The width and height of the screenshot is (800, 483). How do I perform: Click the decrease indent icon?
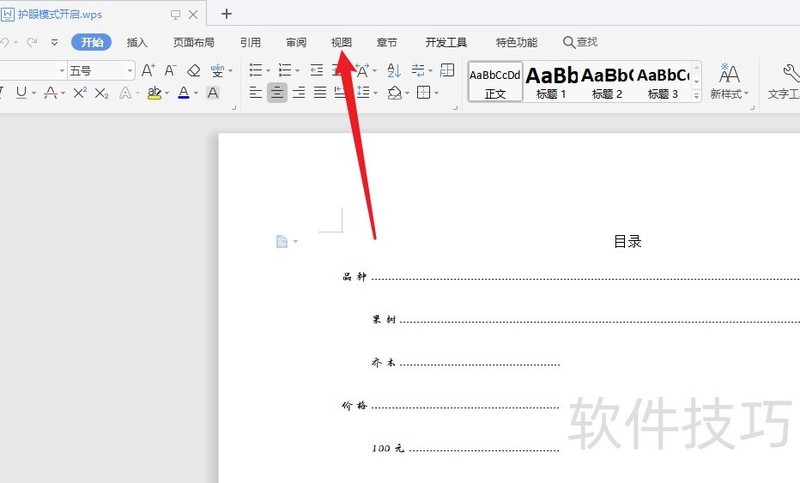pos(317,70)
